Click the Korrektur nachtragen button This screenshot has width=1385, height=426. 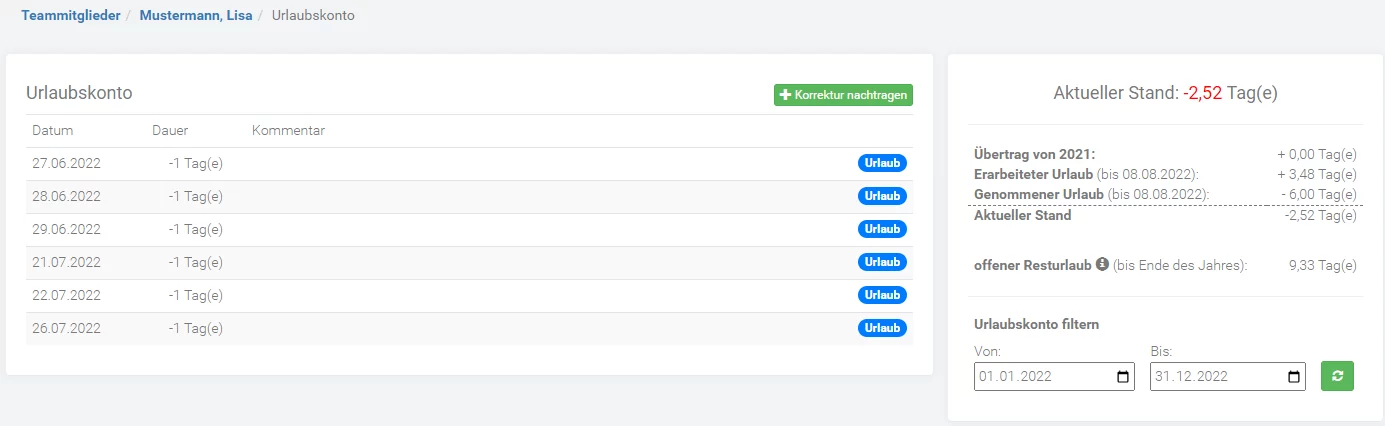(x=843, y=95)
